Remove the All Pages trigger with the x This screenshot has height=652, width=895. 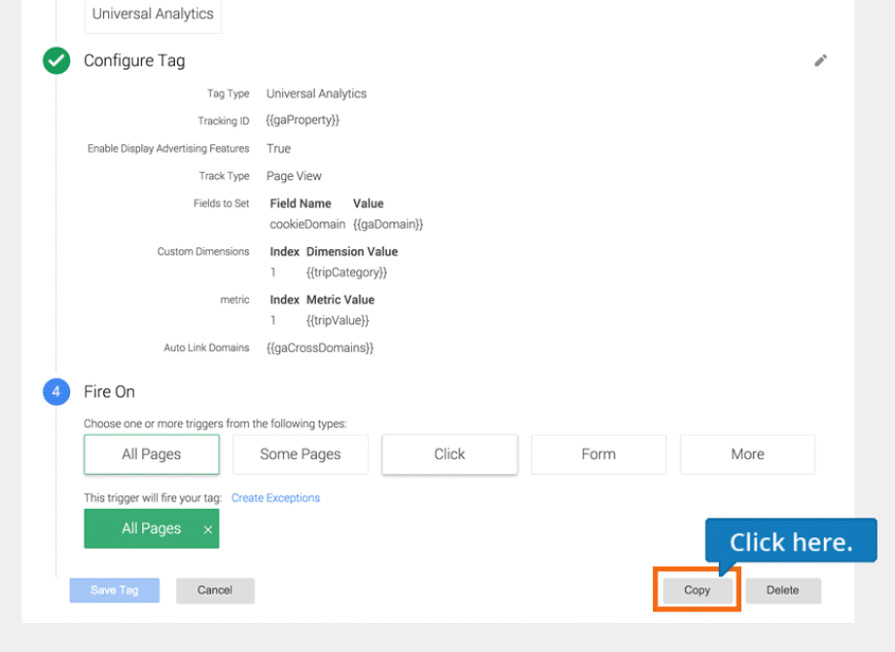coord(208,529)
